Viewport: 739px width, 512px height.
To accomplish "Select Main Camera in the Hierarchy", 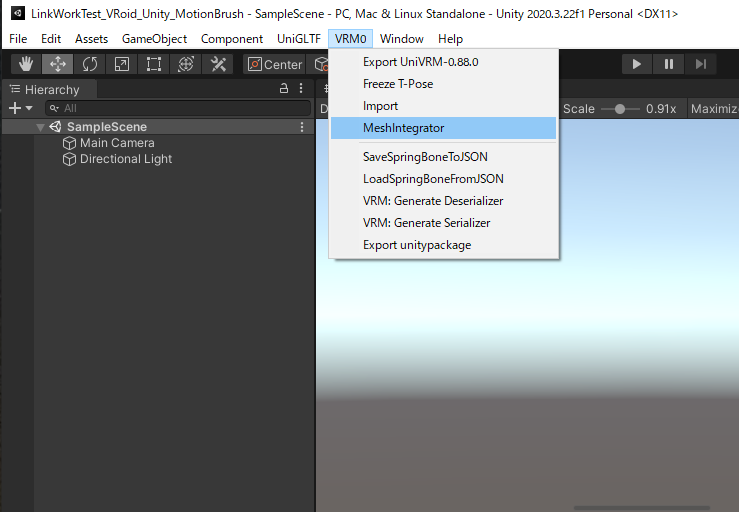I will pos(117,143).
